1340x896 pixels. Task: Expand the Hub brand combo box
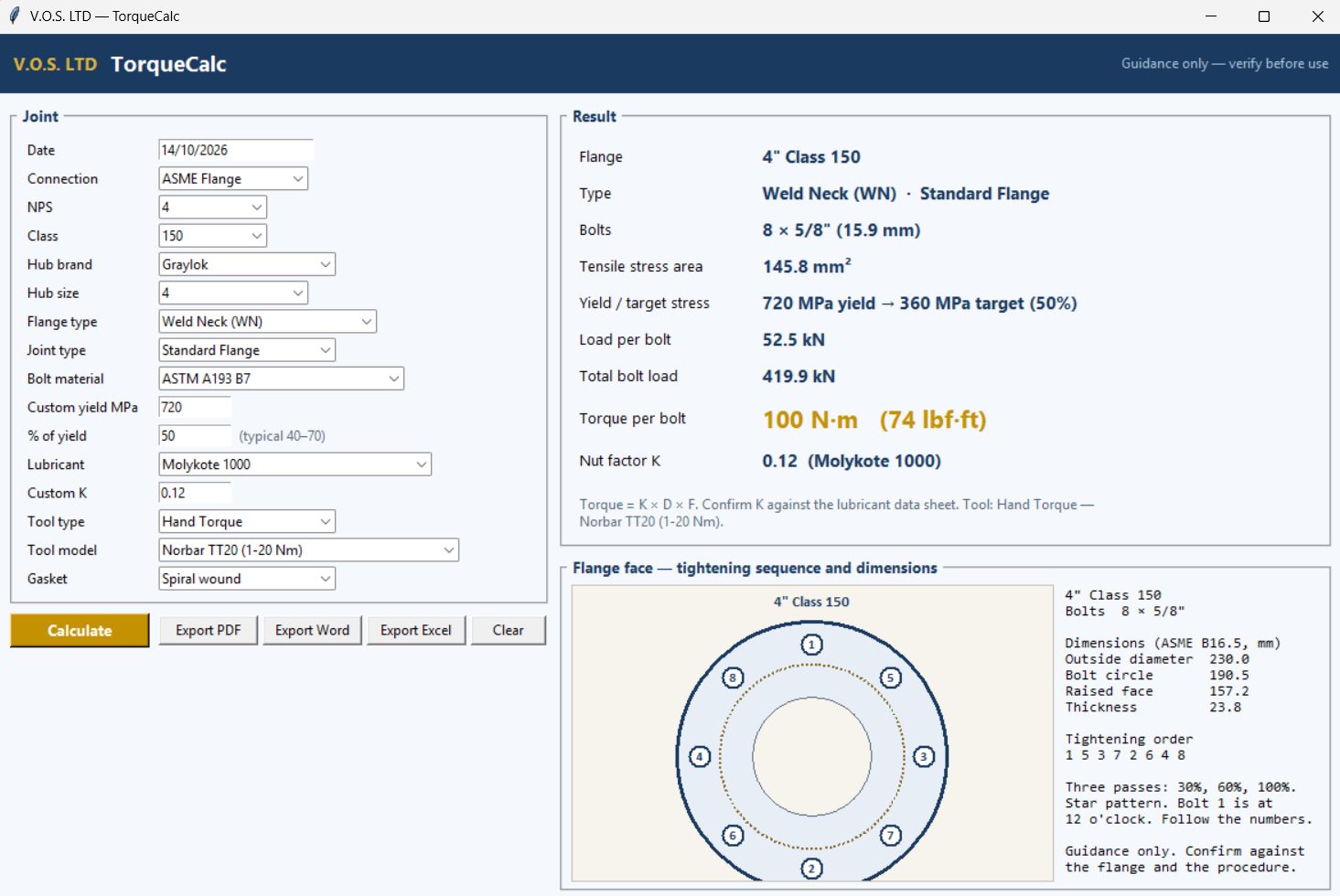pos(247,264)
